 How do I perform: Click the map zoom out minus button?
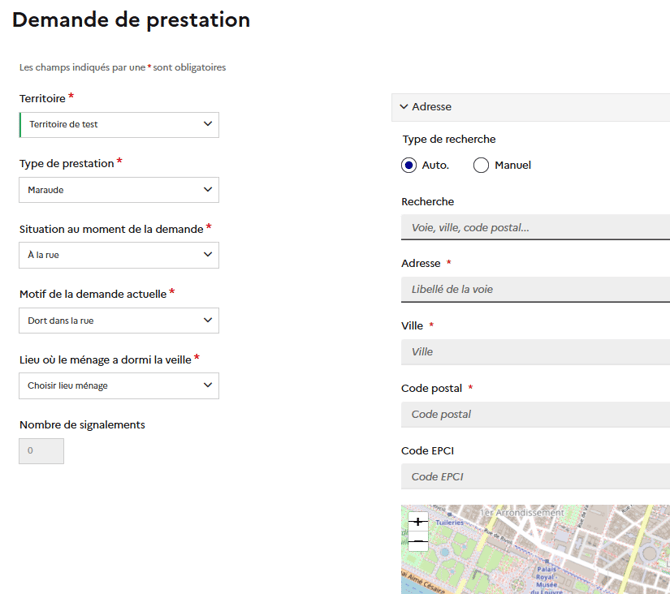click(x=418, y=542)
